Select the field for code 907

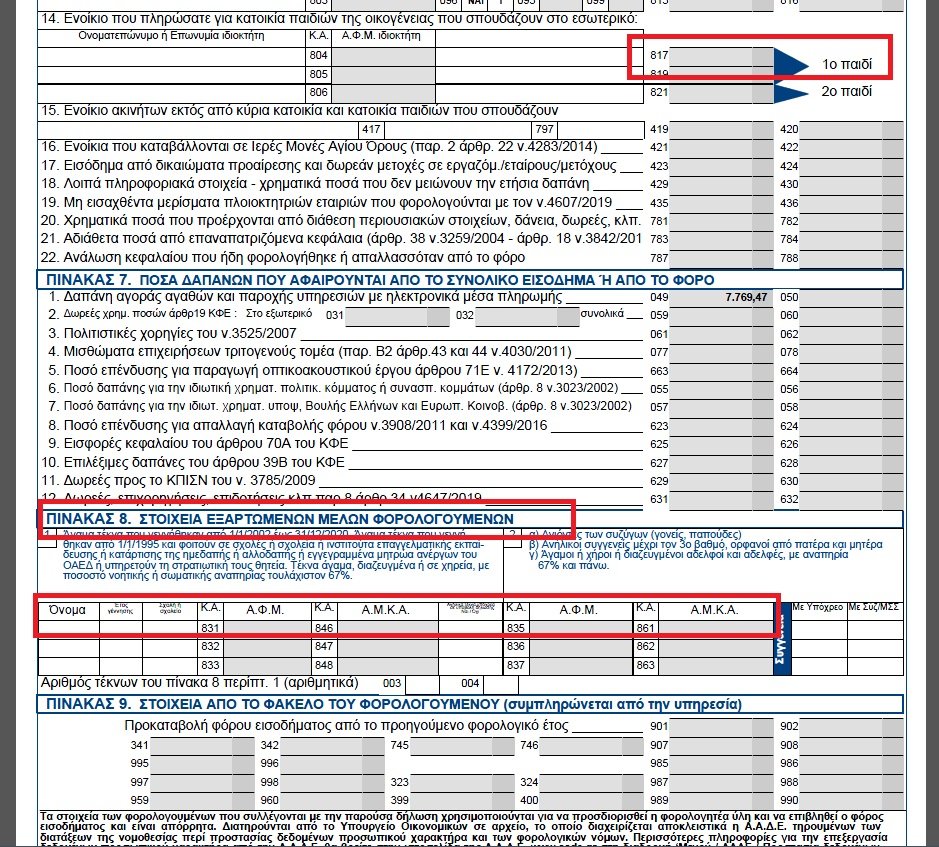coord(721,746)
